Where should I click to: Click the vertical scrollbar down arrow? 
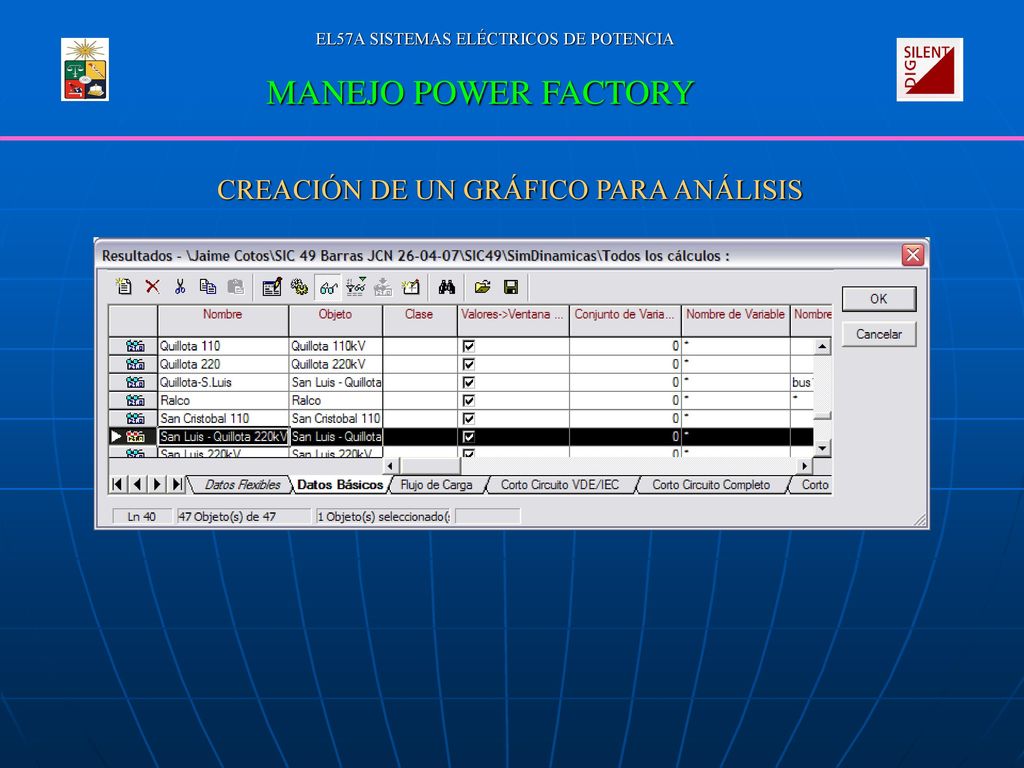[822, 448]
